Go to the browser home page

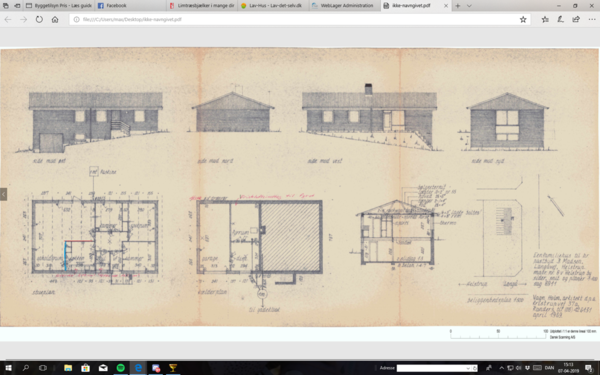55,19
